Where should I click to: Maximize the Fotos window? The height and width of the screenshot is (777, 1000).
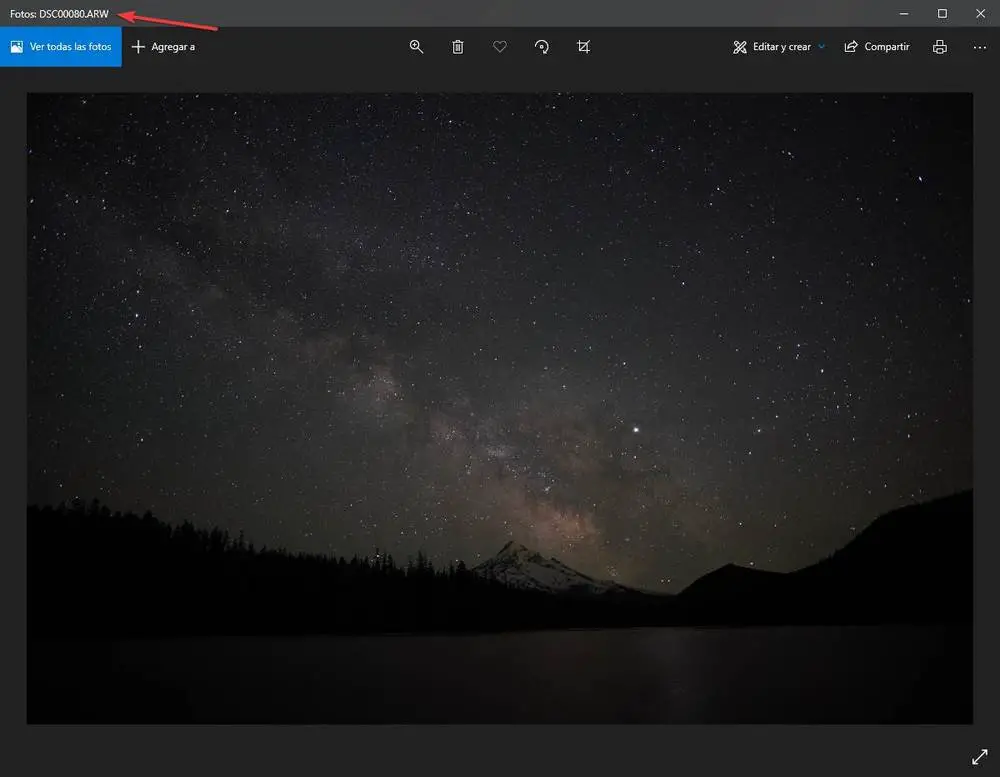click(942, 13)
